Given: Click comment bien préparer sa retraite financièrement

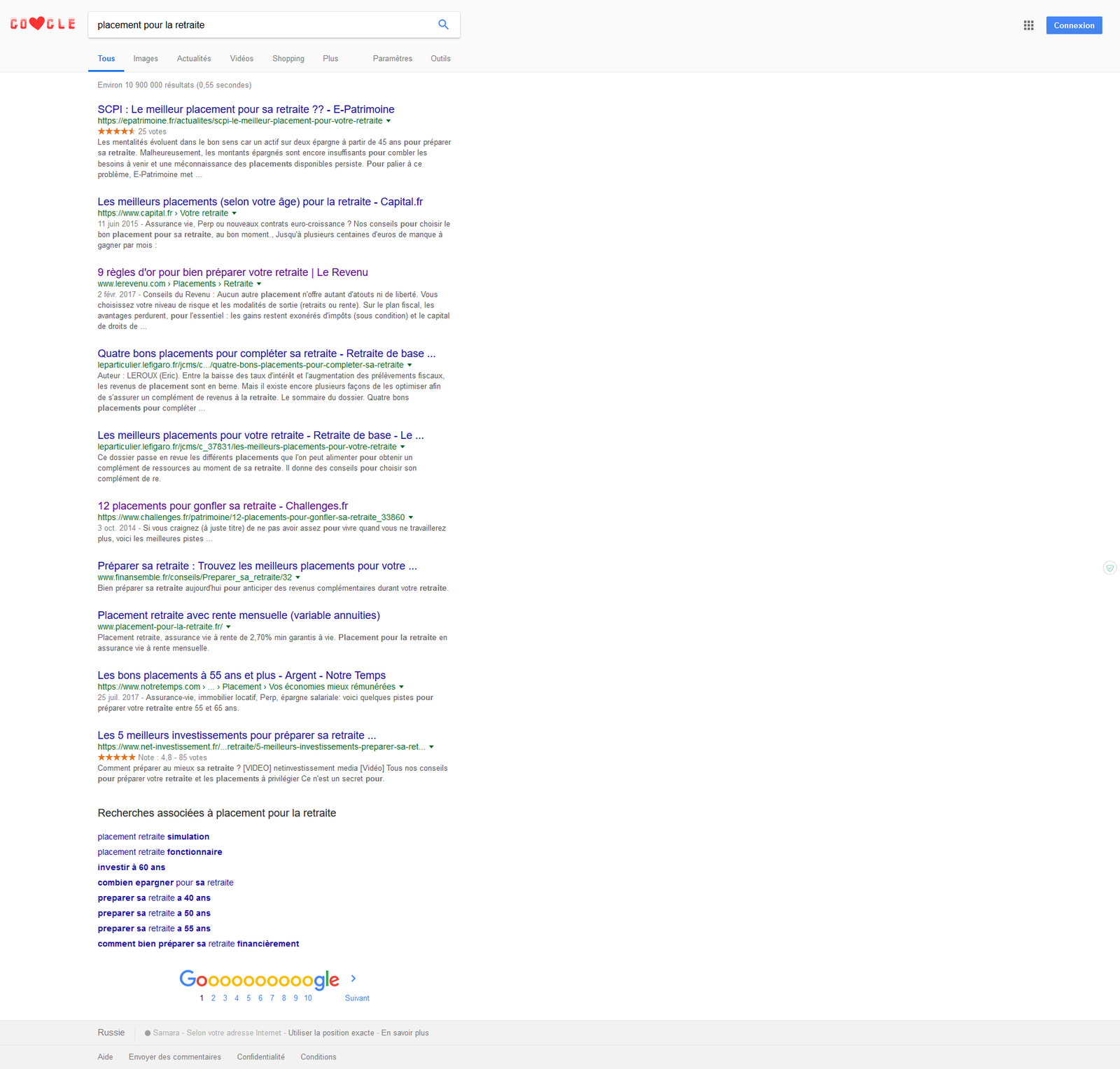Looking at the screenshot, I should coord(198,944).
